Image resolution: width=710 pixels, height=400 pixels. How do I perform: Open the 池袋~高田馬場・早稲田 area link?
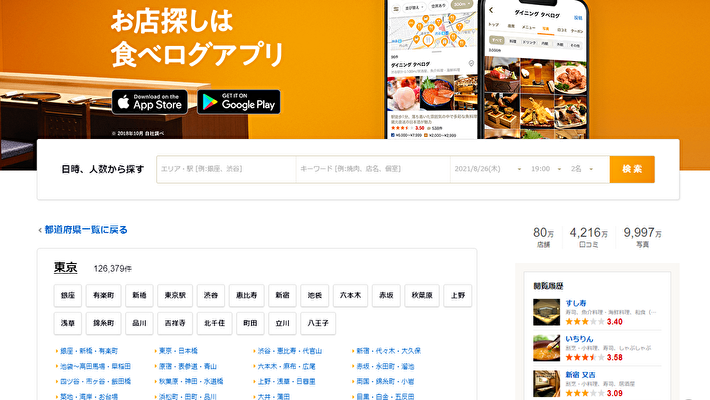click(96, 366)
